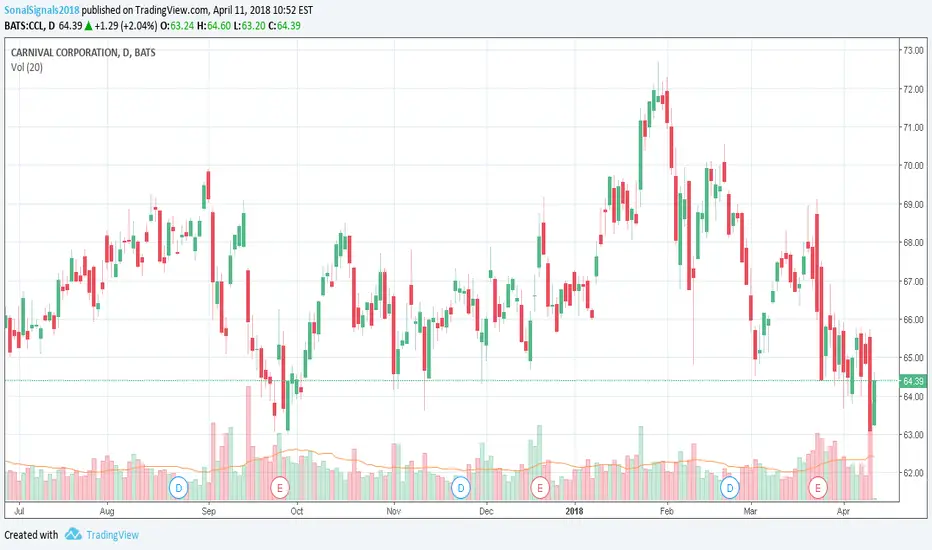Click the O:63.24 open value
The width and height of the screenshot is (932, 550).
pyautogui.click(x=178, y=26)
